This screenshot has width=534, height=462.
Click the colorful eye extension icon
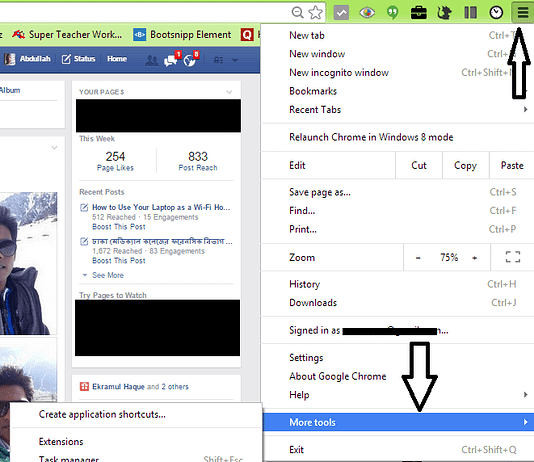pyautogui.click(x=367, y=13)
